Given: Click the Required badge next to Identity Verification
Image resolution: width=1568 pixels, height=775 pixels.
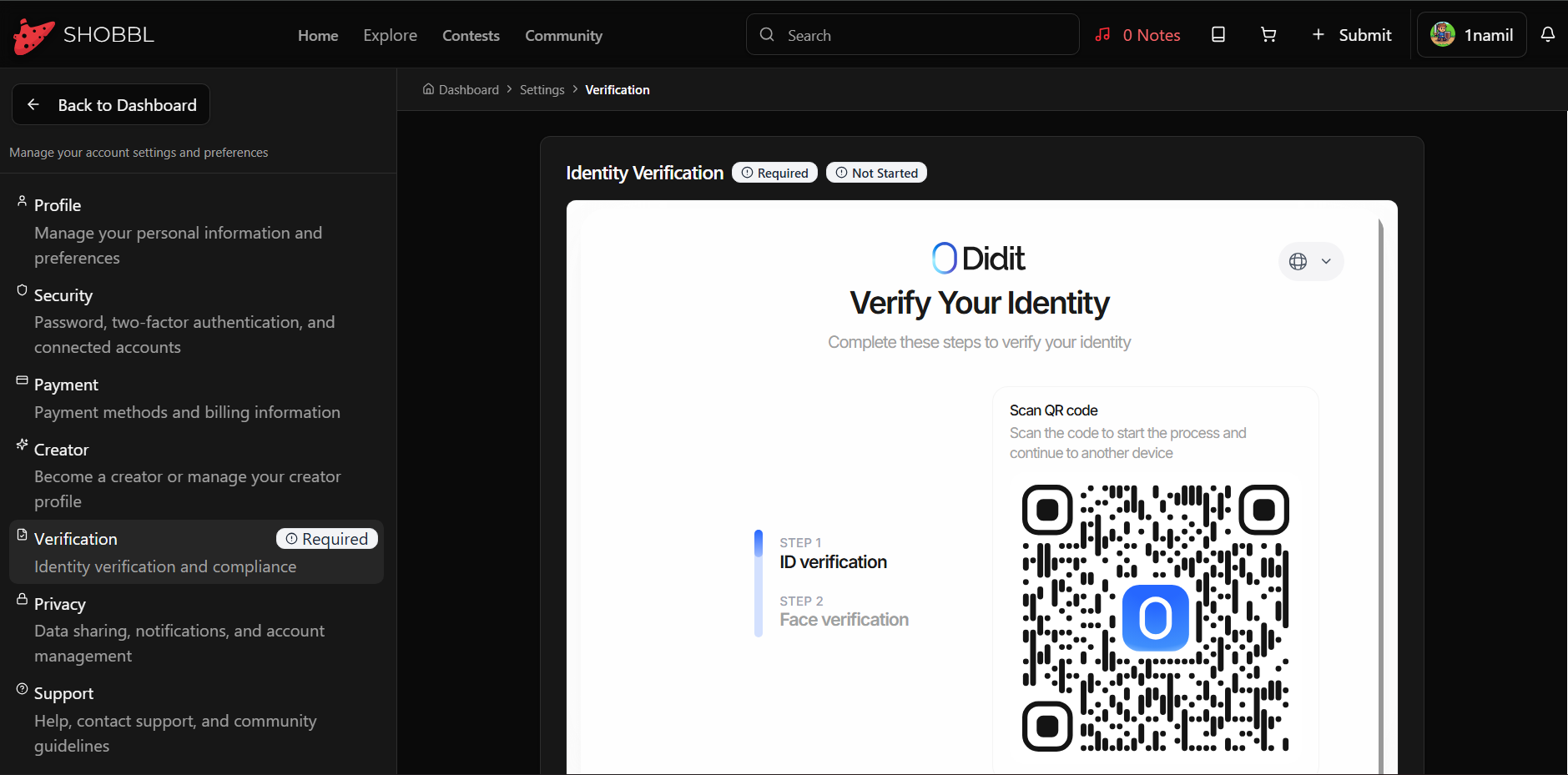Looking at the screenshot, I should pyautogui.click(x=774, y=172).
